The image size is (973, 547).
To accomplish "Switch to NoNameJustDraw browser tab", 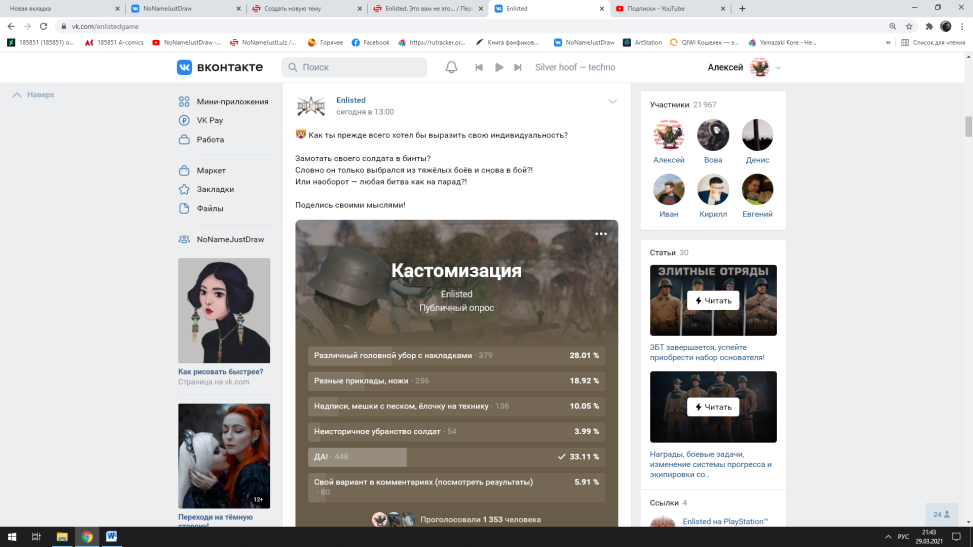I will (185, 9).
